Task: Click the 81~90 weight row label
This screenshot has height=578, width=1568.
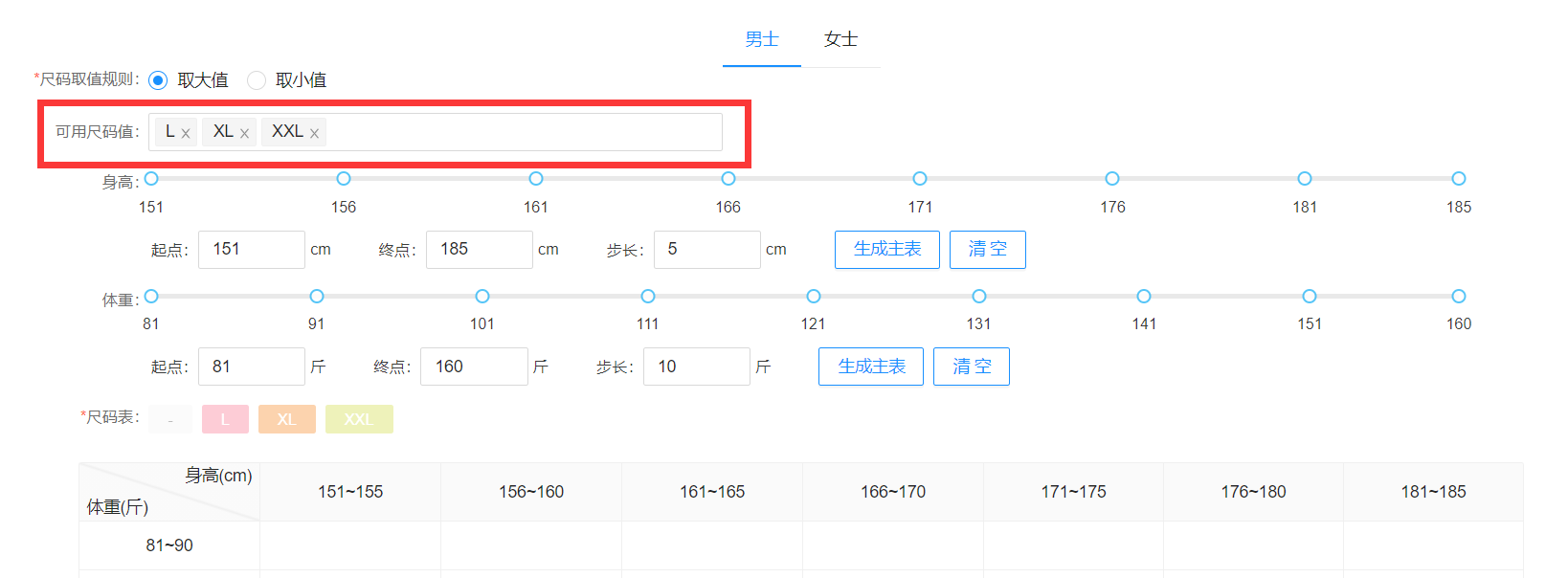Action: click(x=169, y=545)
